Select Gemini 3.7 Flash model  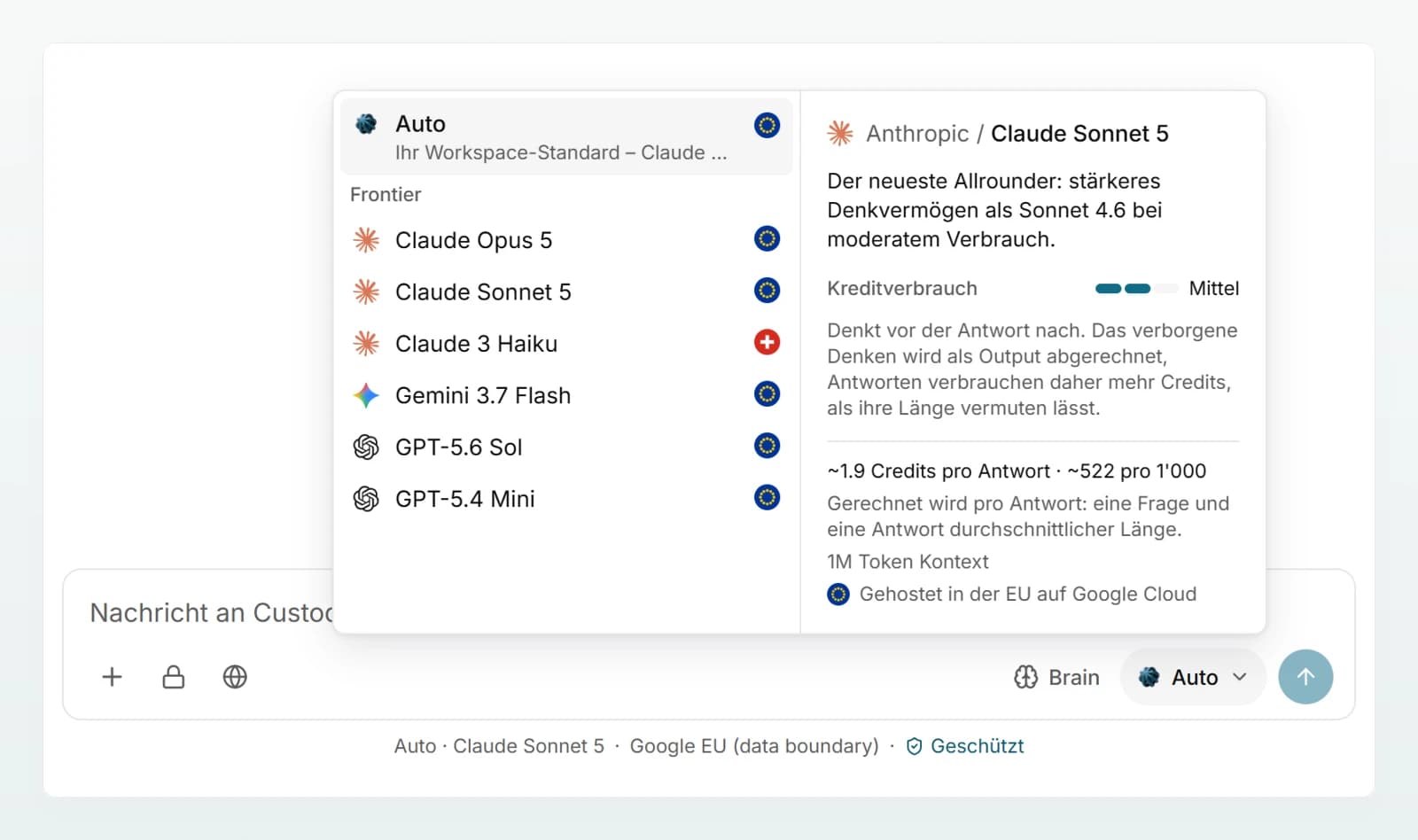pos(566,395)
